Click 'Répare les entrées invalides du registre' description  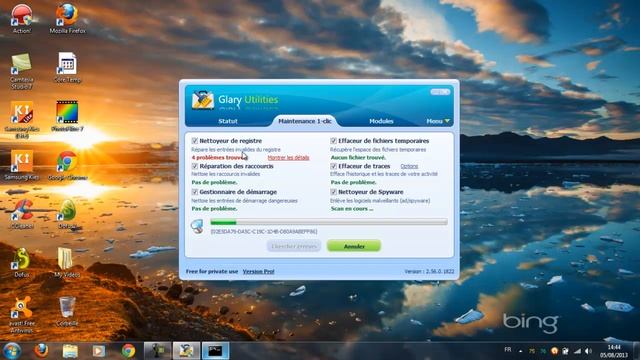(x=236, y=150)
